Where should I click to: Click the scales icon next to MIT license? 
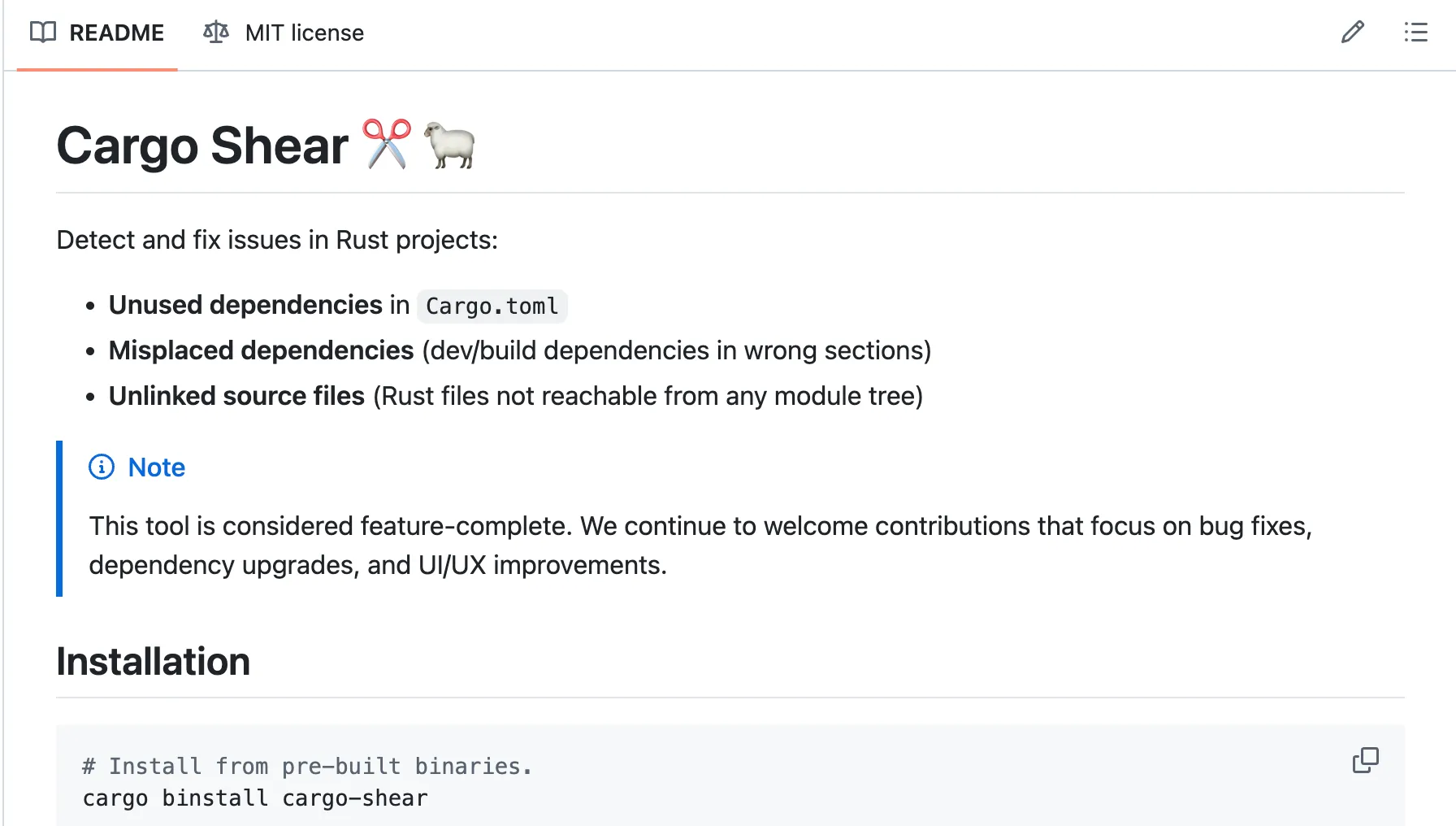tap(214, 32)
